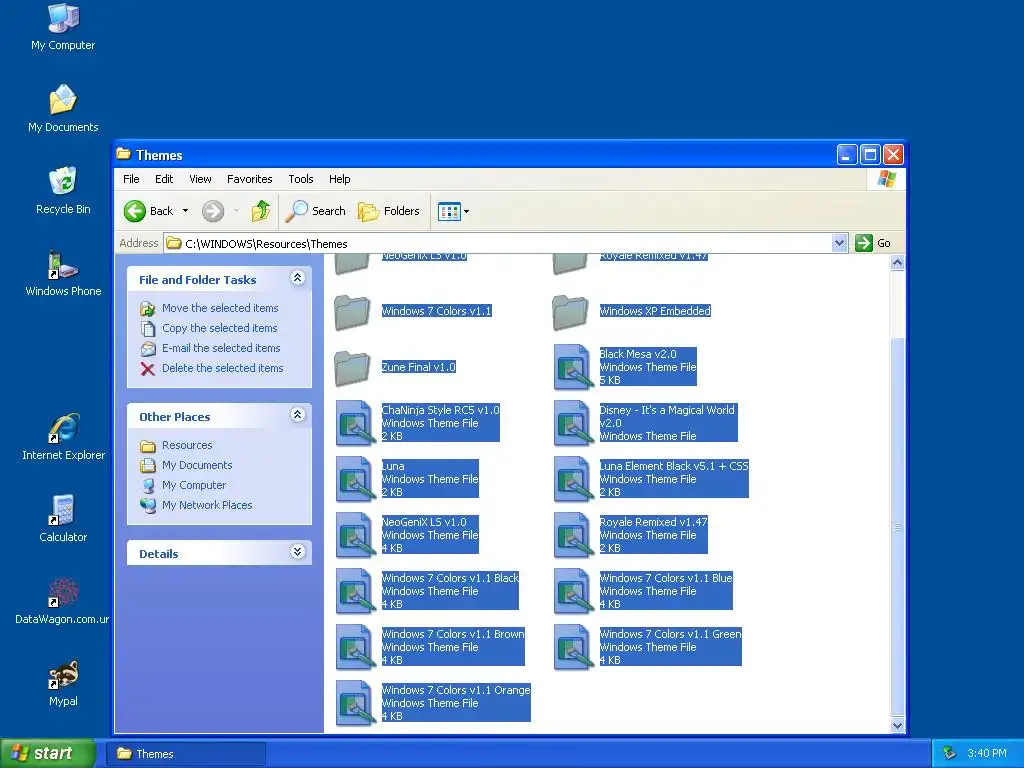
Task: Go to My Network Places link
Action: pyautogui.click(x=207, y=505)
